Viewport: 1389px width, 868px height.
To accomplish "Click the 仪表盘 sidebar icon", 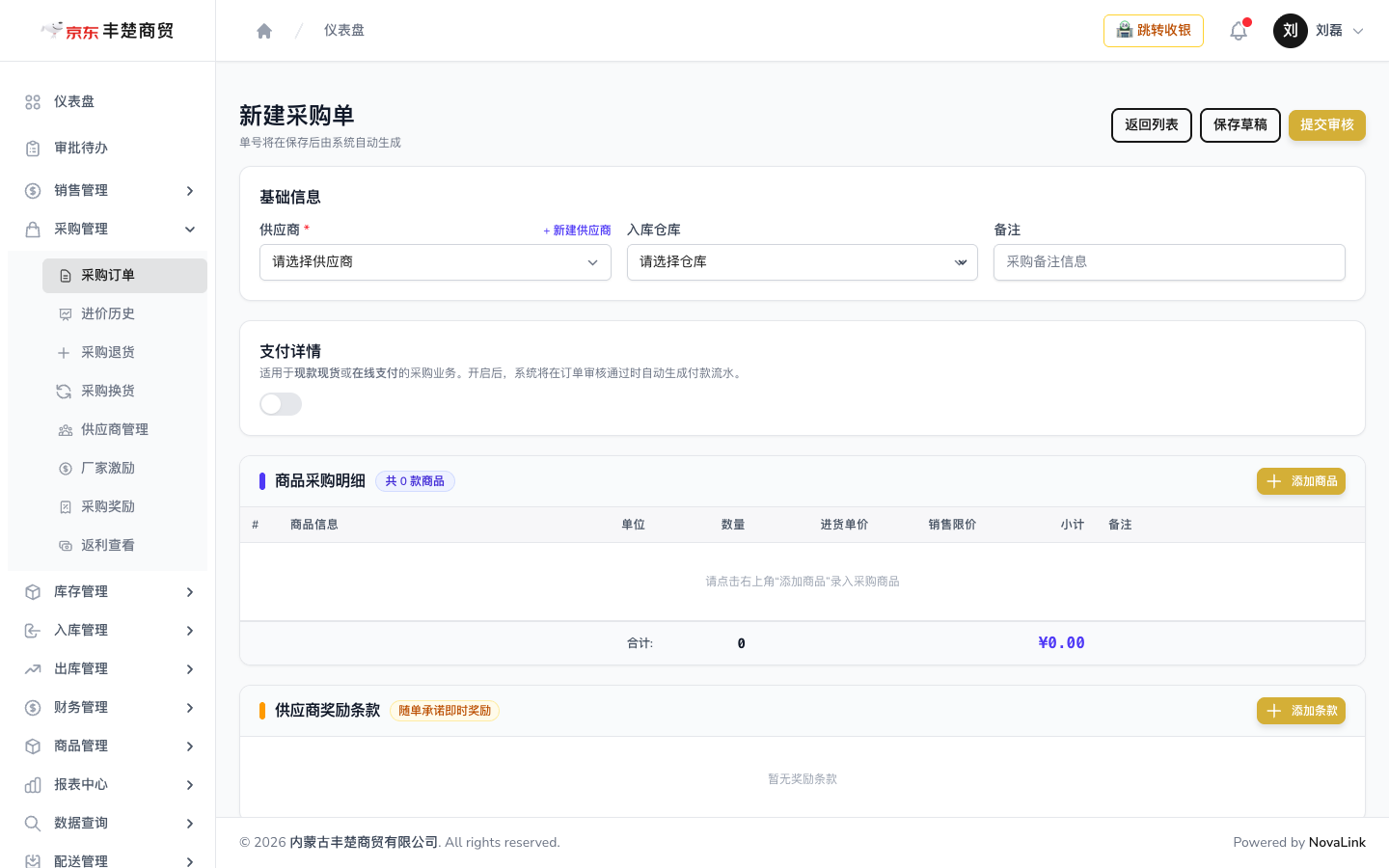I will click(x=33, y=102).
